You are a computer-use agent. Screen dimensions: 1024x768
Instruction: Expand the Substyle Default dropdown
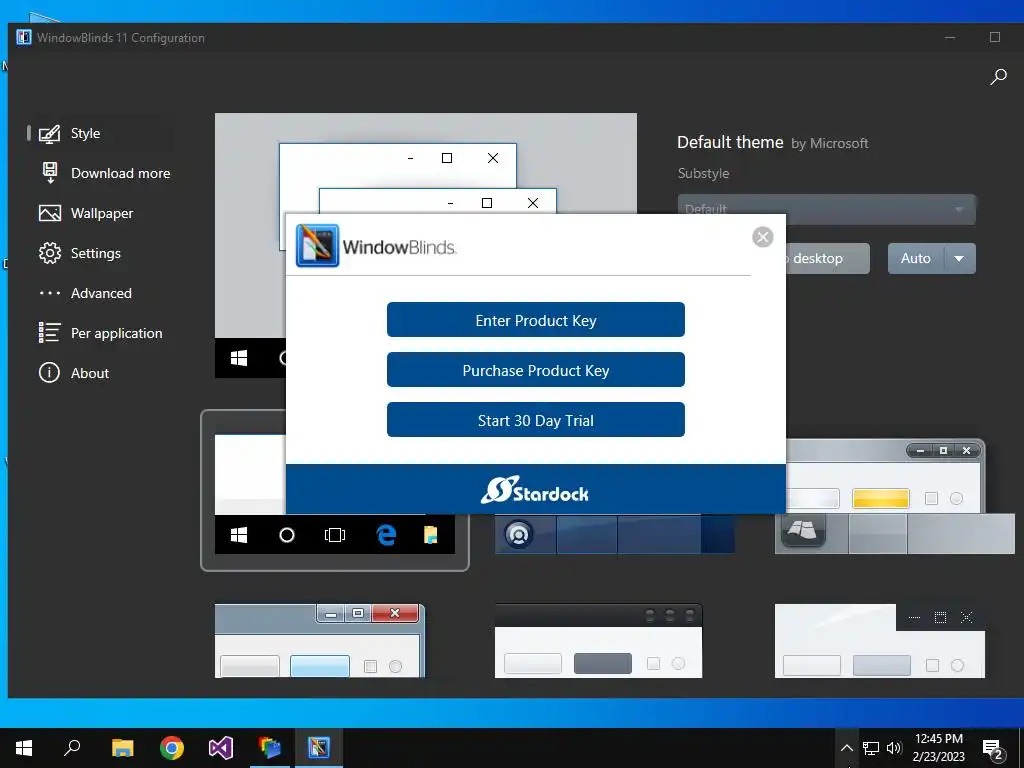tap(826, 210)
